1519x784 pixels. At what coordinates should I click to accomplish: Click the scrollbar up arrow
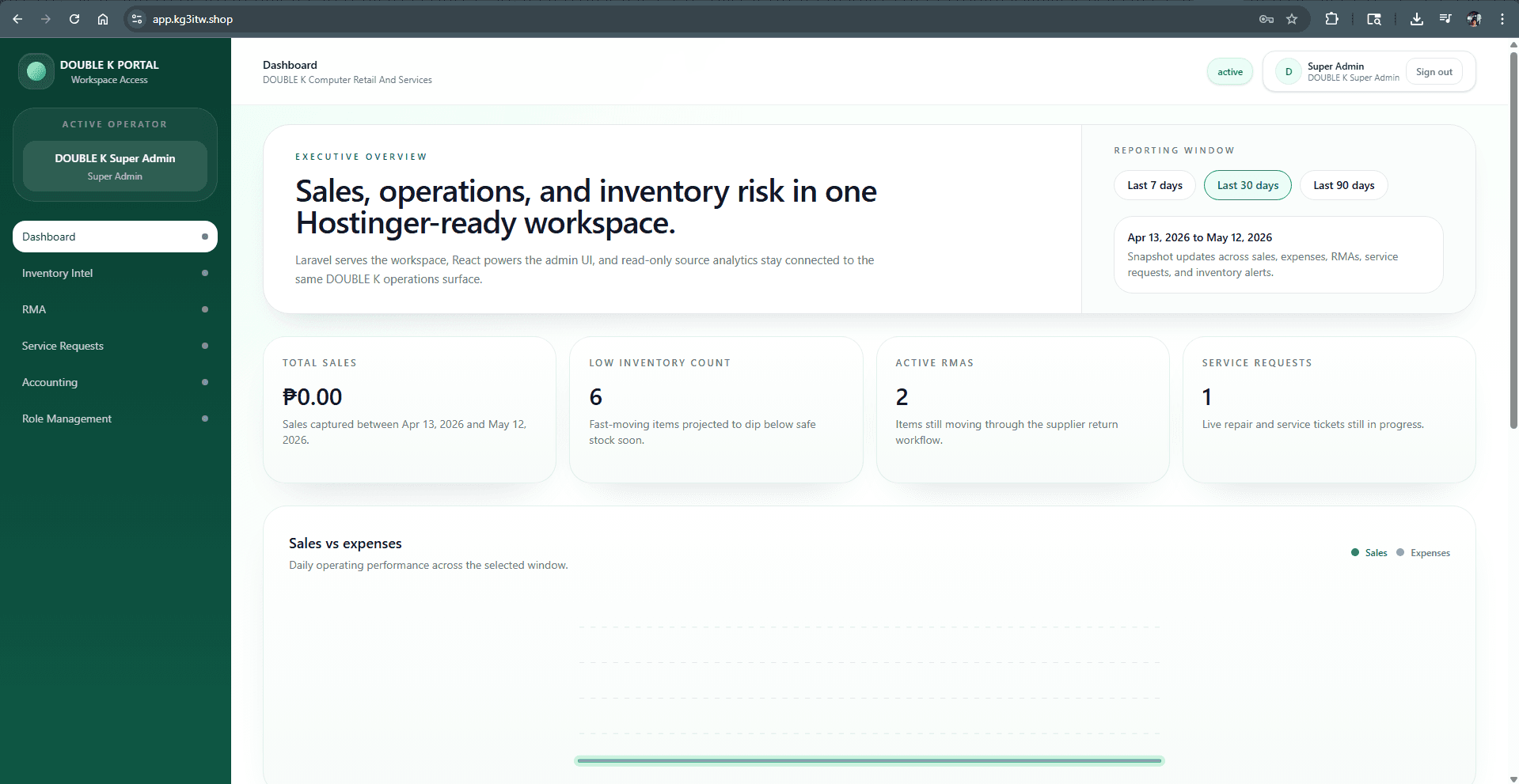coord(1513,44)
